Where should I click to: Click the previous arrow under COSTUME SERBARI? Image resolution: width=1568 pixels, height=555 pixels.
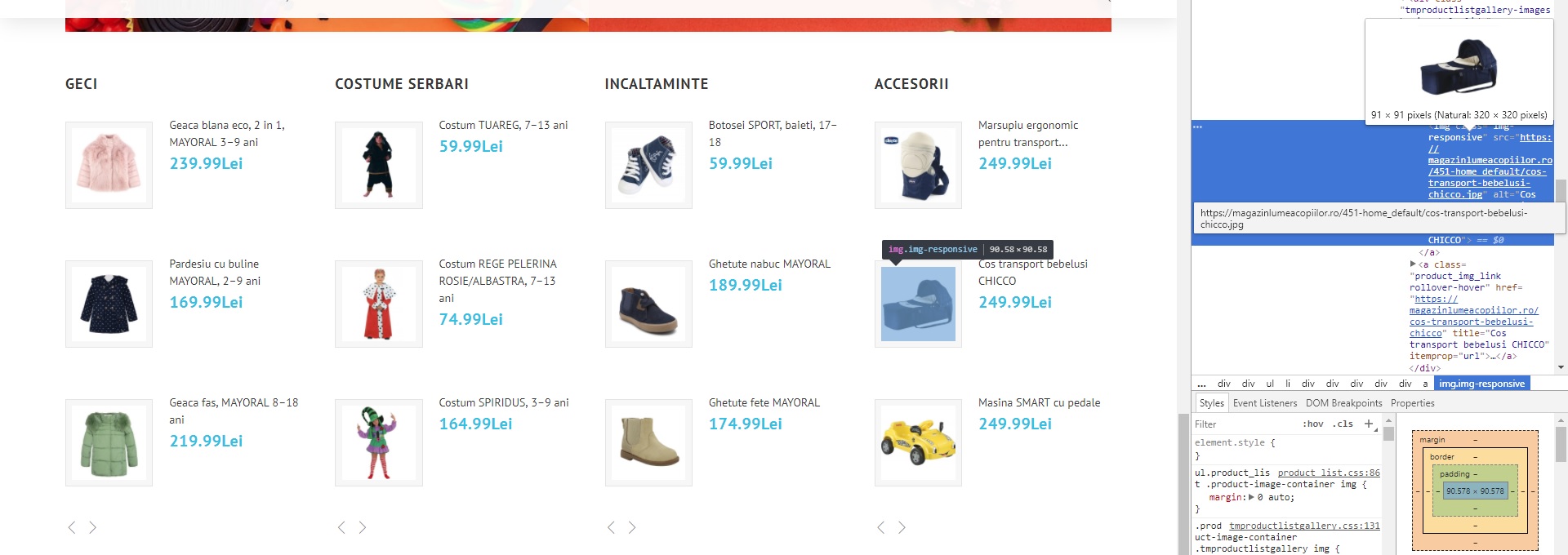point(341,528)
